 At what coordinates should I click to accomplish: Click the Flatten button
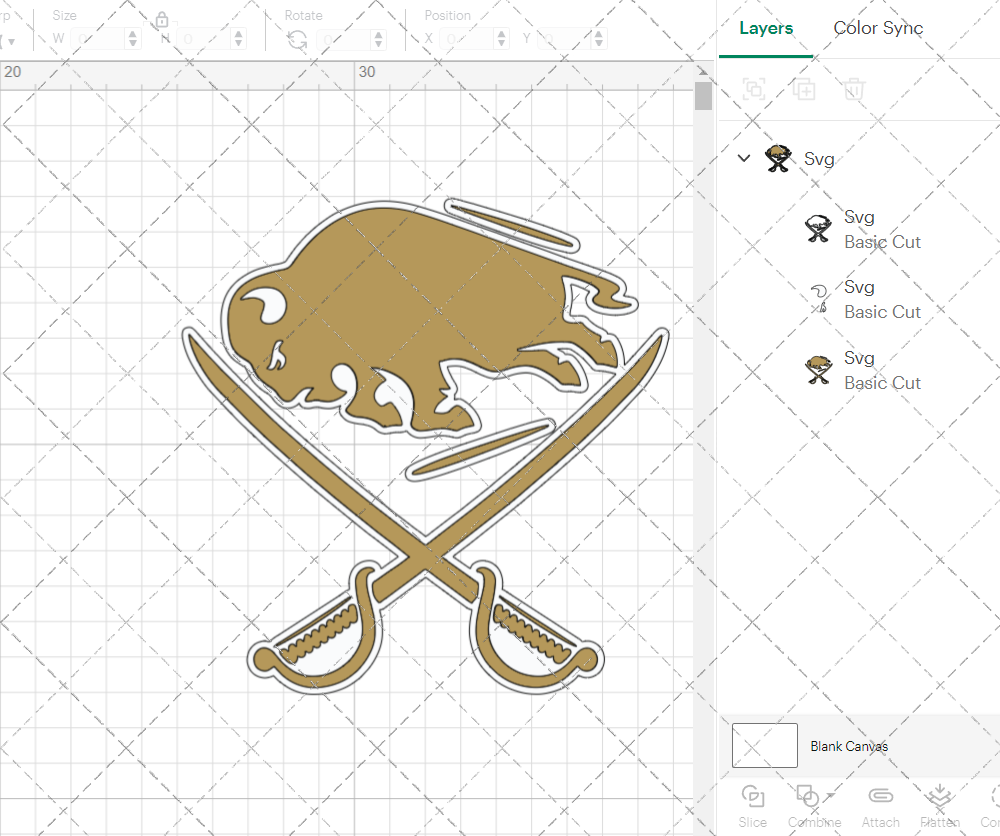point(939,807)
